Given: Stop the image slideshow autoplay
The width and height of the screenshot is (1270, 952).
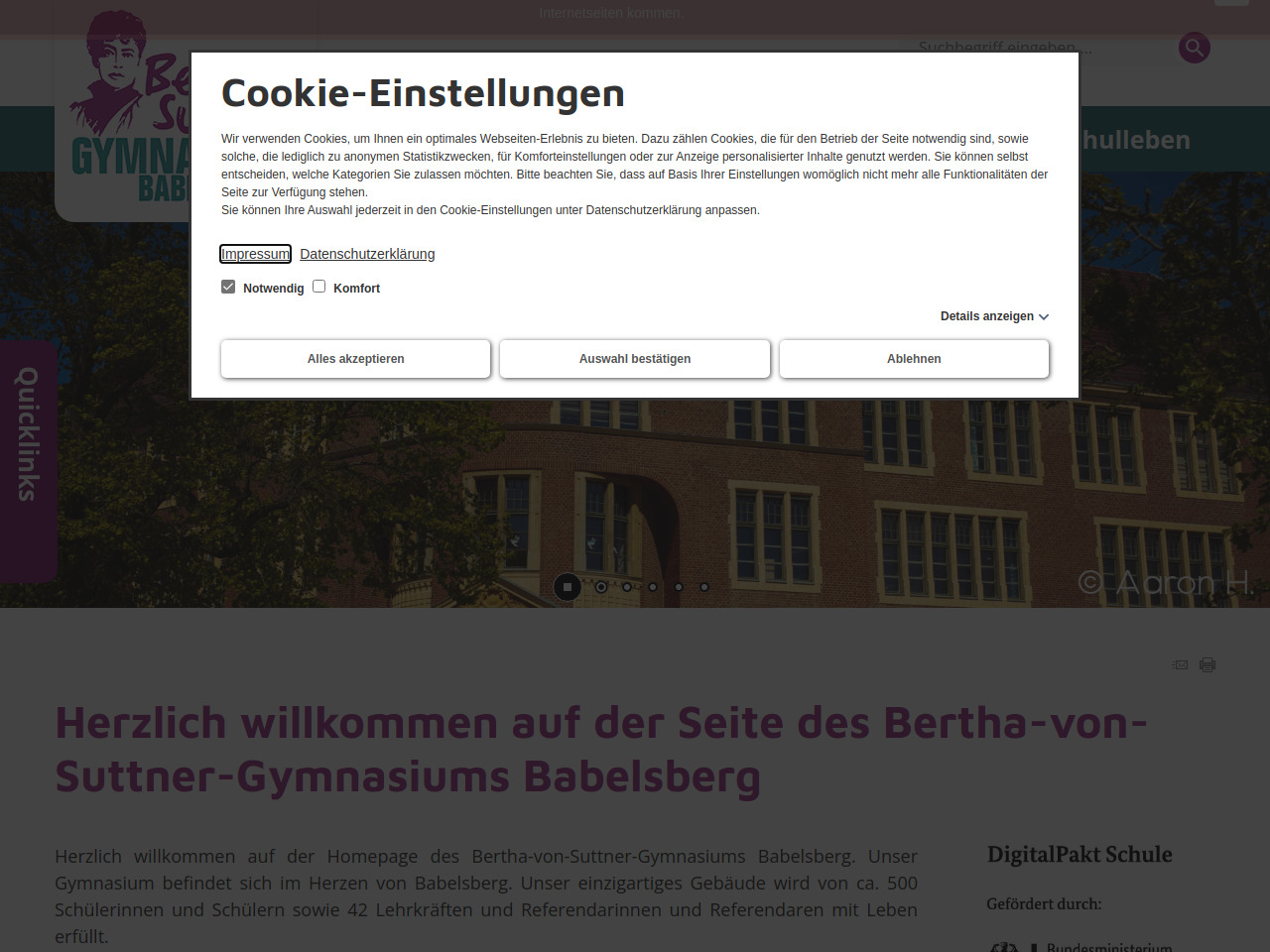Looking at the screenshot, I should (567, 587).
